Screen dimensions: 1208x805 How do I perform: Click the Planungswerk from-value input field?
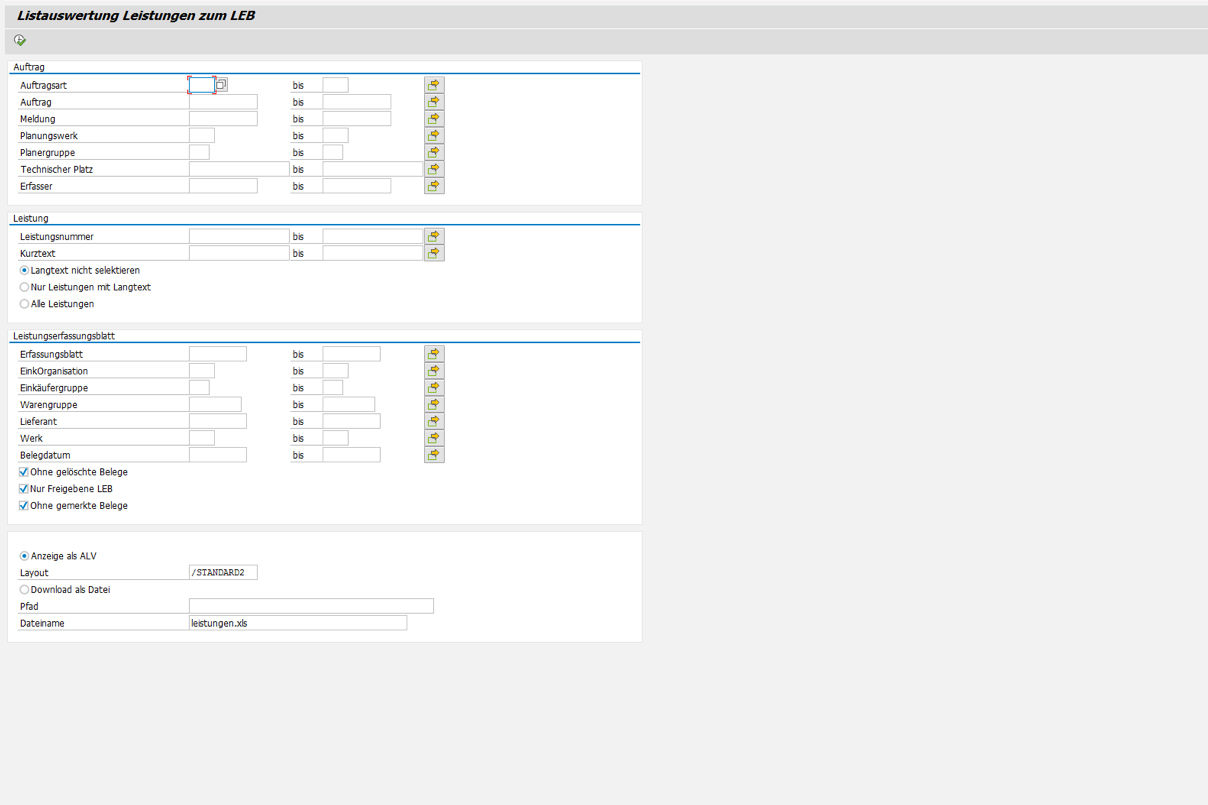click(201, 136)
